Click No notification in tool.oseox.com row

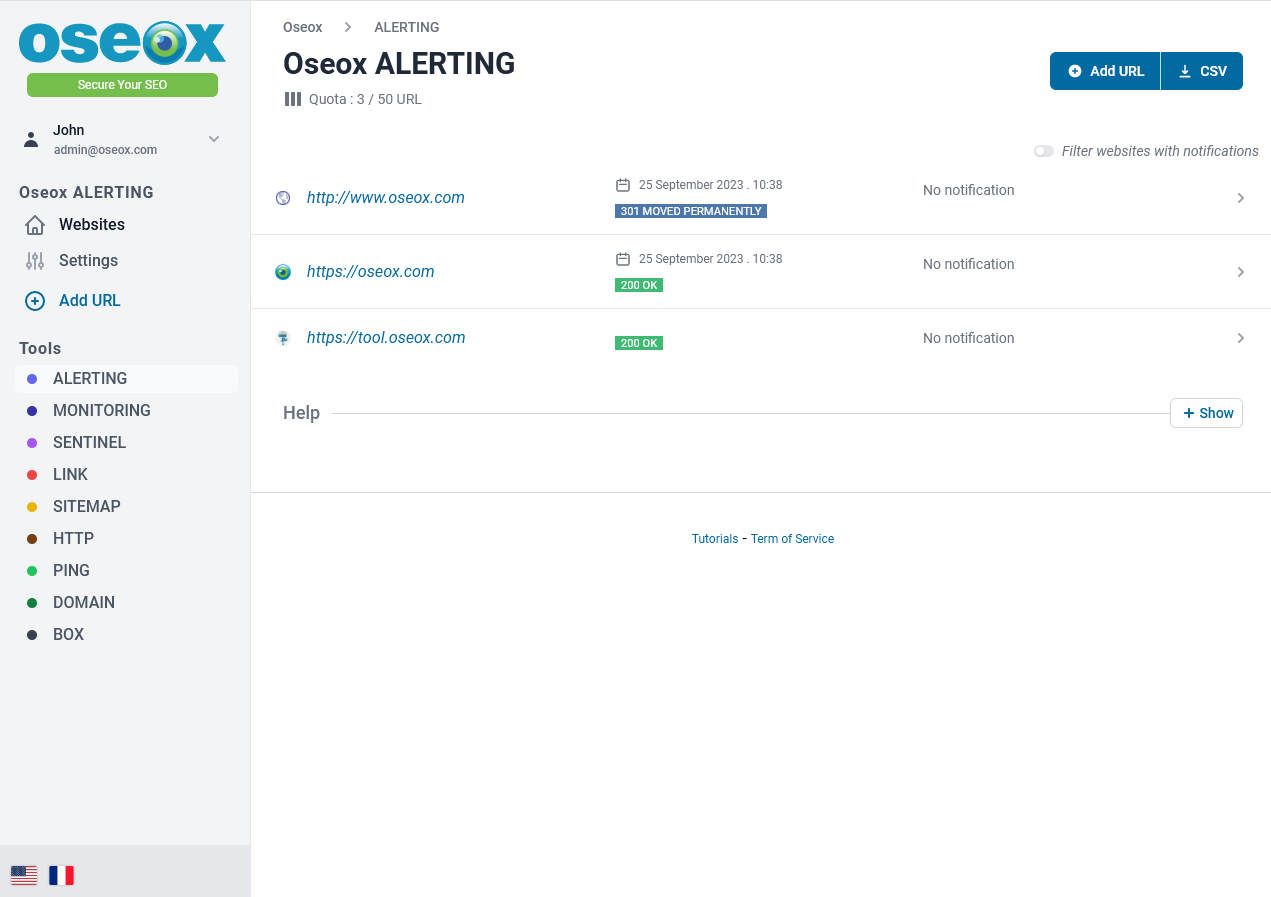(968, 338)
